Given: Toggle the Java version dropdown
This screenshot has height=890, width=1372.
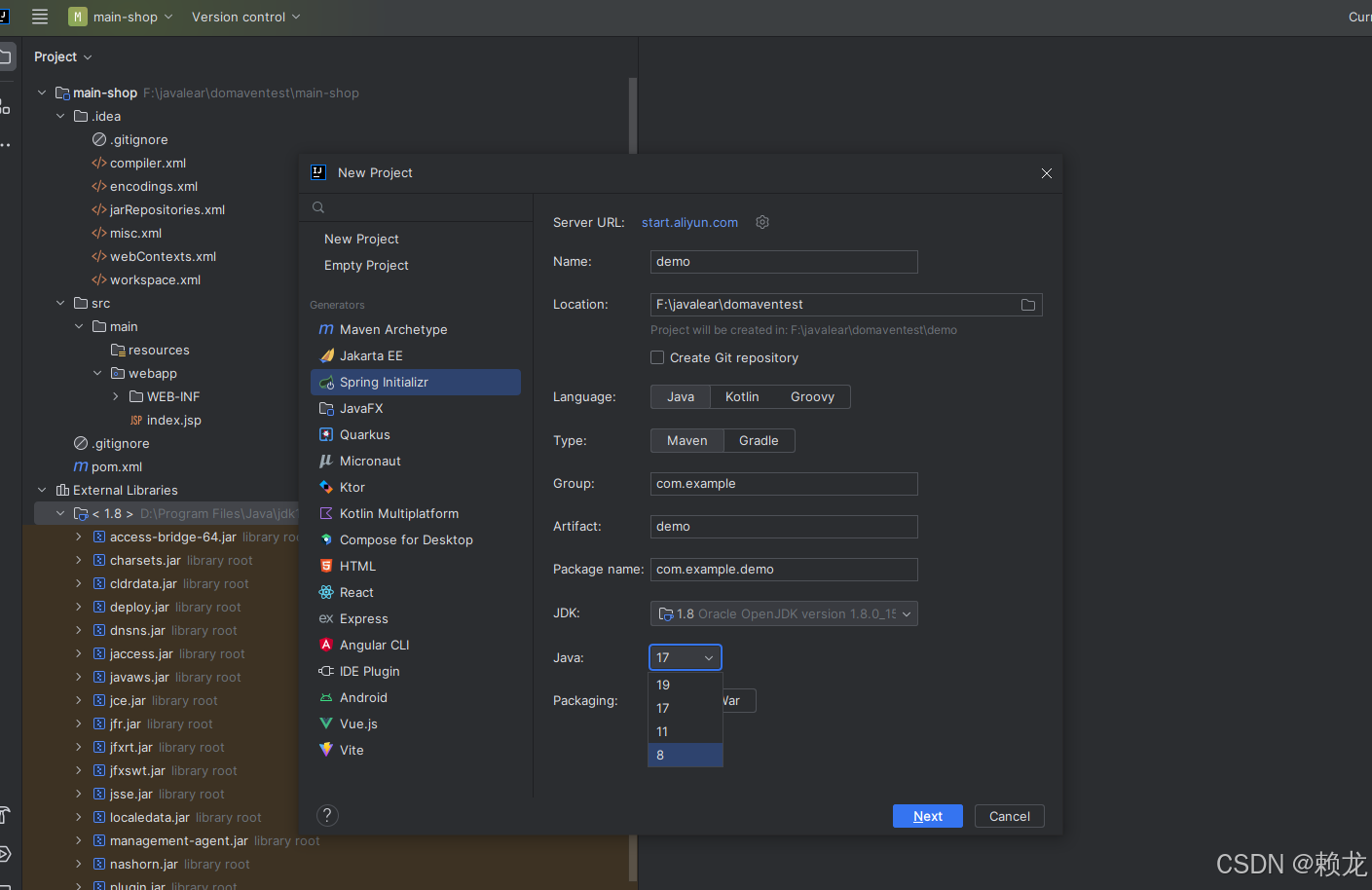Looking at the screenshot, I should [686, 658].
